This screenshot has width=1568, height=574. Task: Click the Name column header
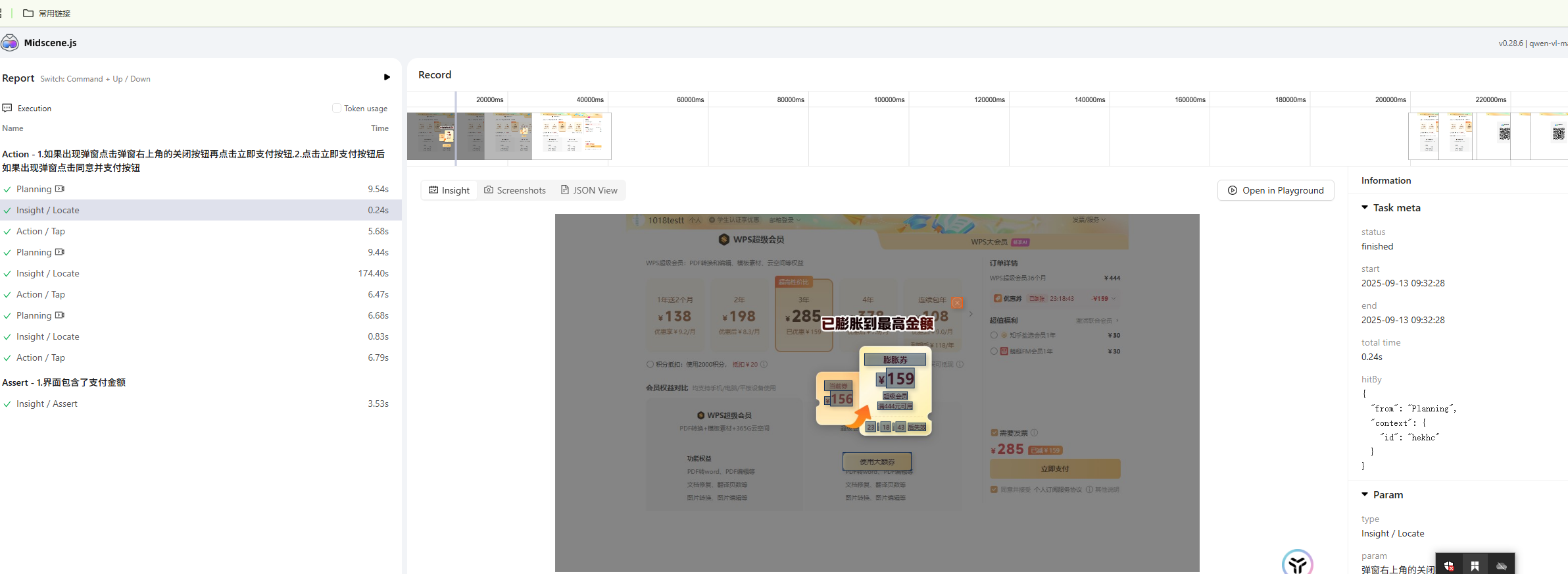pyautogui.click(x=12, y=128)
